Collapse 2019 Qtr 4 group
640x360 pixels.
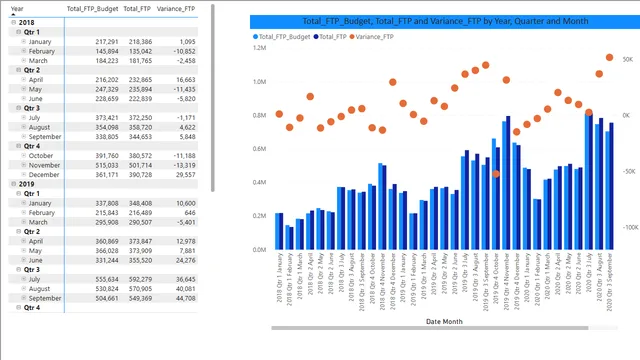point(18,307)
